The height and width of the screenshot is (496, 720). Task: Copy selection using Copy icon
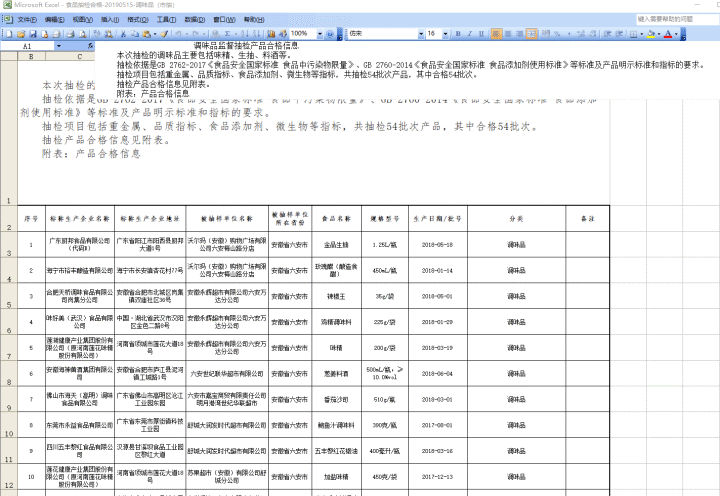pos(135,34)
